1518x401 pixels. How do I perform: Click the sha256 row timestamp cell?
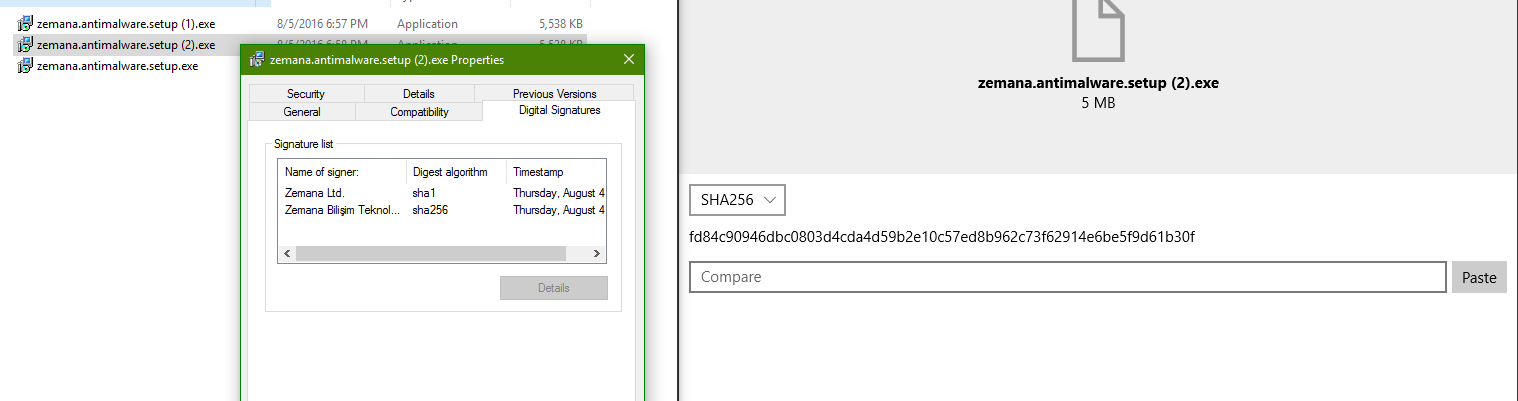coord(559,210)
